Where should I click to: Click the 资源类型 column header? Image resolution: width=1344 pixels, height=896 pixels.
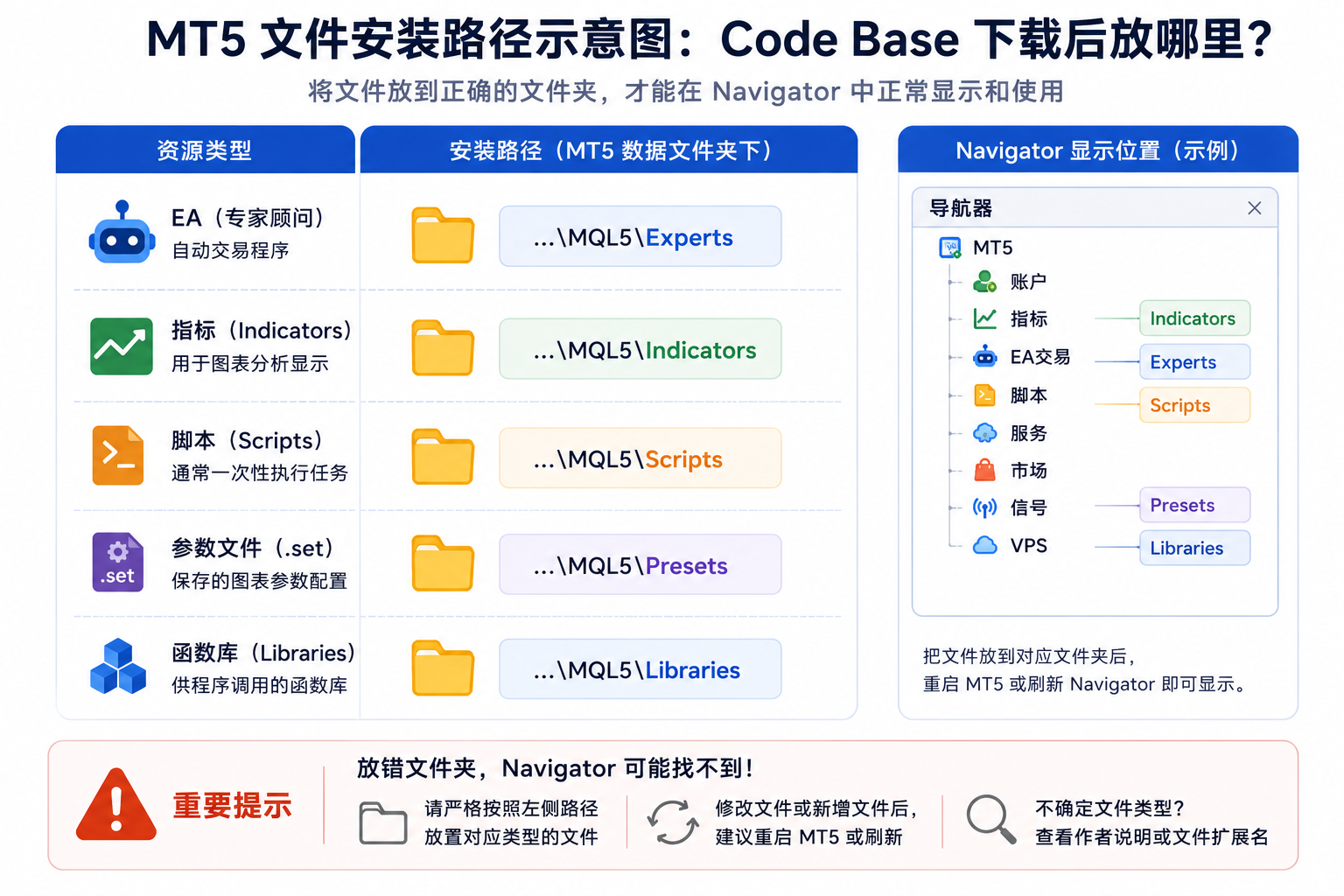pos(205,150)
